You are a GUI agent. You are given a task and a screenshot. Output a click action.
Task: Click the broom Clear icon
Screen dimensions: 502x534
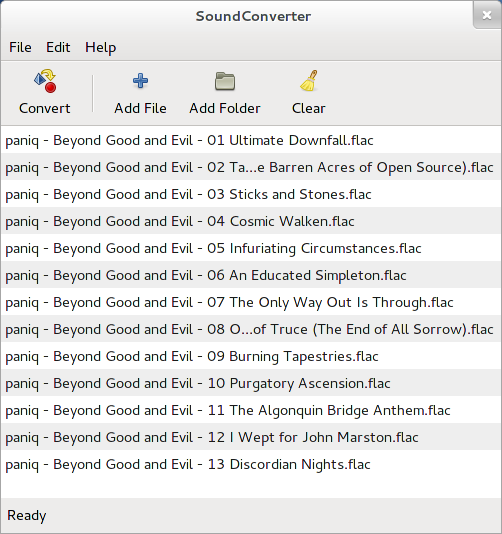pyautogui.click(x=309, y=81)
